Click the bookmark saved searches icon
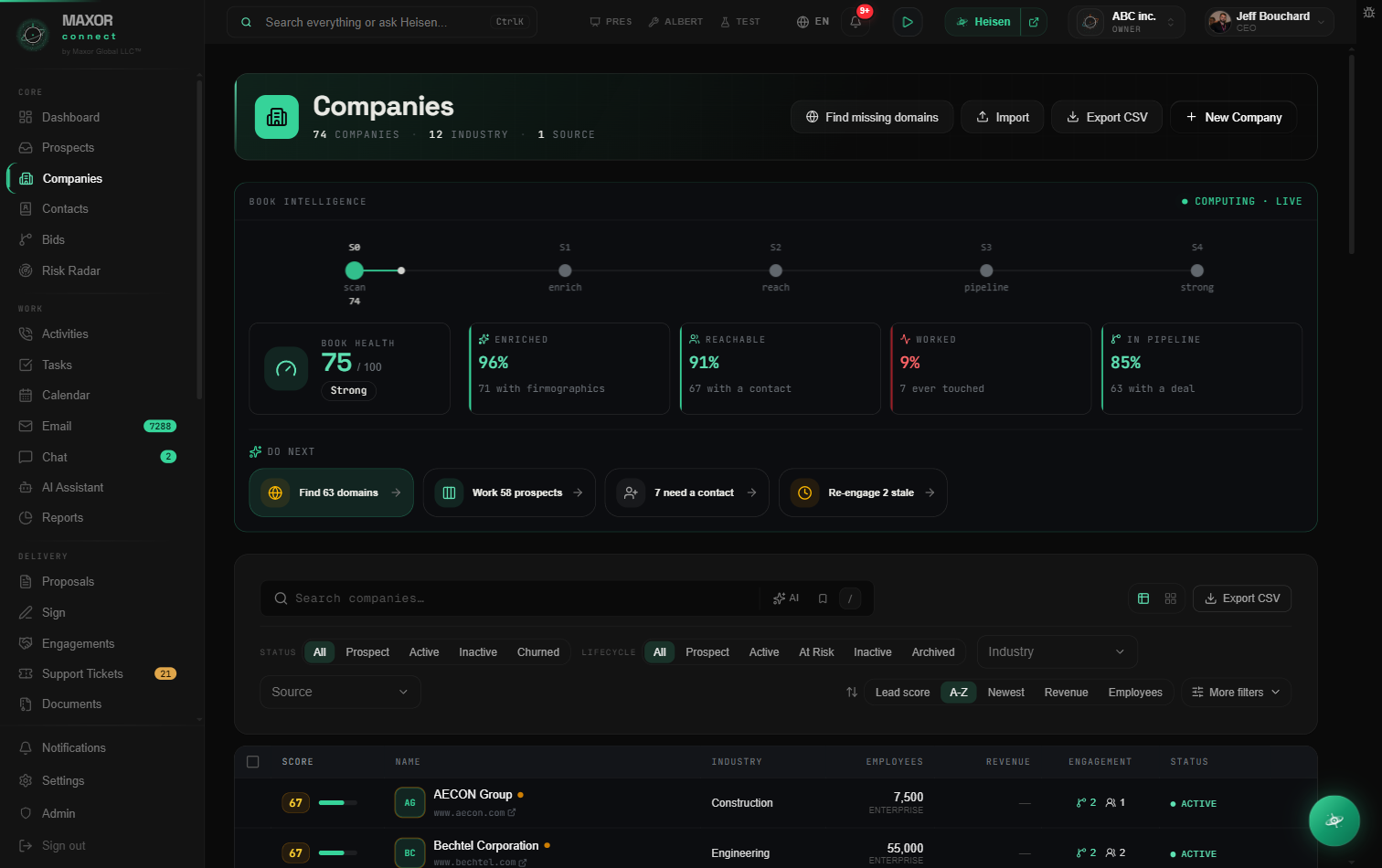This screenshot has width=1382, height=868. click(x=823, y=598)
